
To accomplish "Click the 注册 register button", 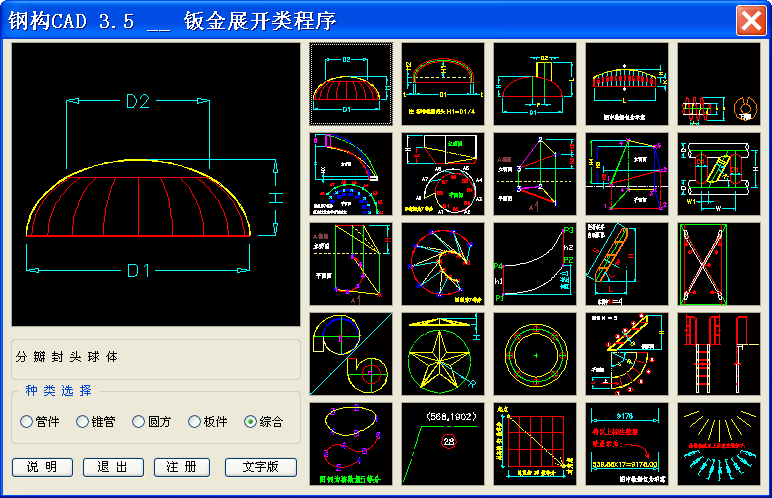I will pos(182,467).
